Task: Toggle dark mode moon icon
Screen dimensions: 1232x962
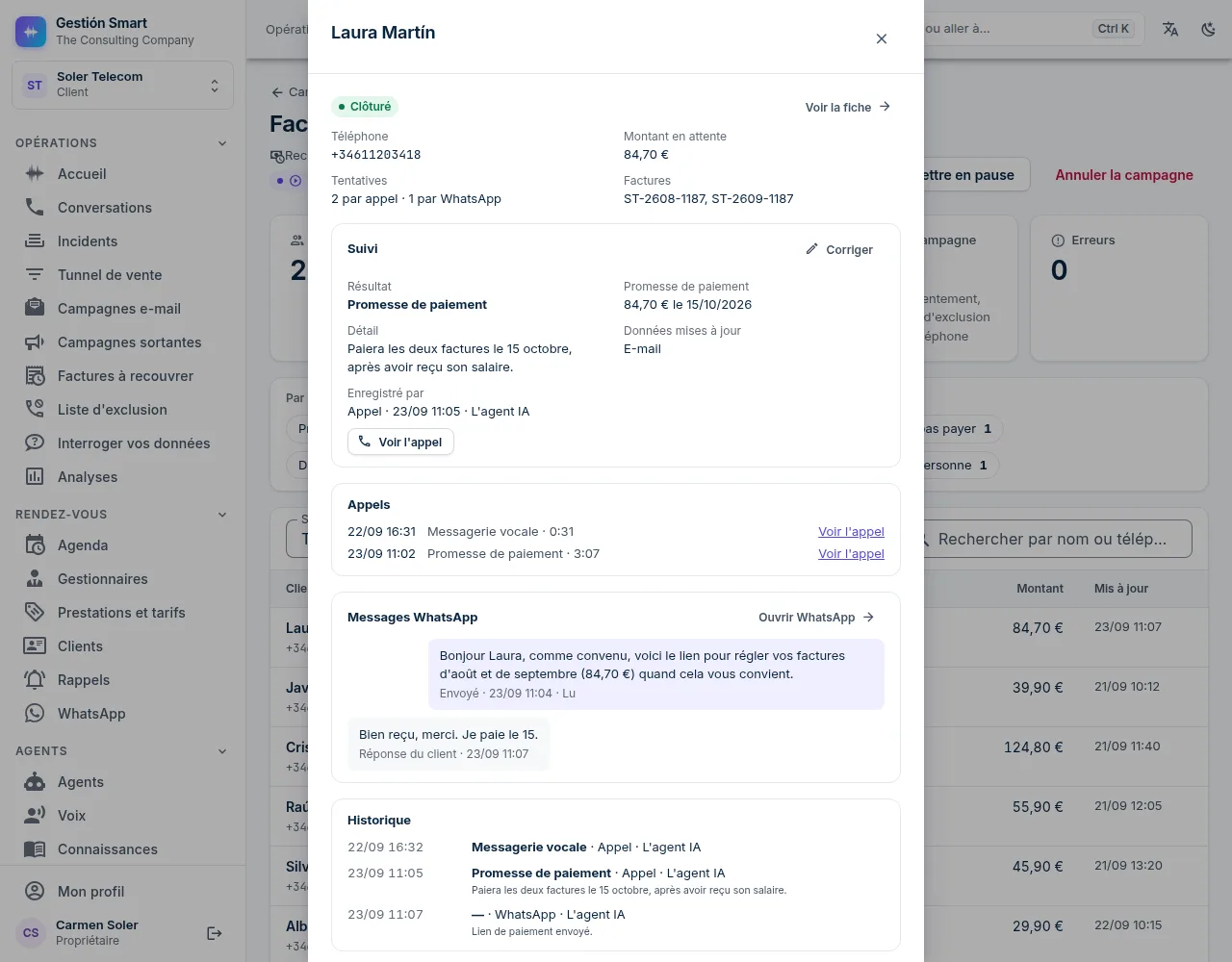Action: pos(1209,29)
